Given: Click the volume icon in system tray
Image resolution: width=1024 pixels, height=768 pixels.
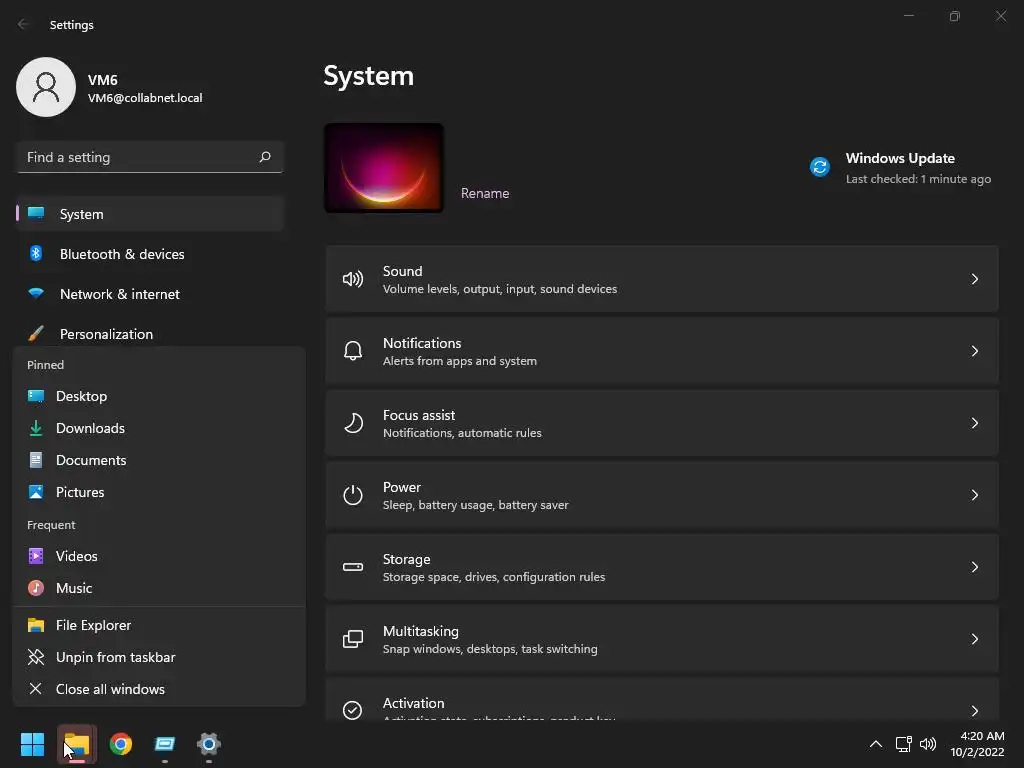Looking at the screenshot, I should (x=927, y=744).
